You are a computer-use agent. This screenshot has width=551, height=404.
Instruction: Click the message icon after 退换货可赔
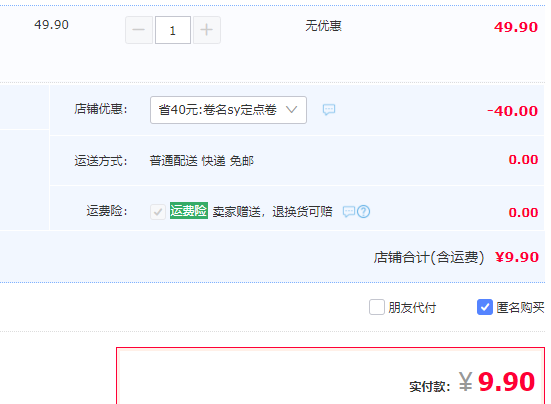click(x=349, y=211)
